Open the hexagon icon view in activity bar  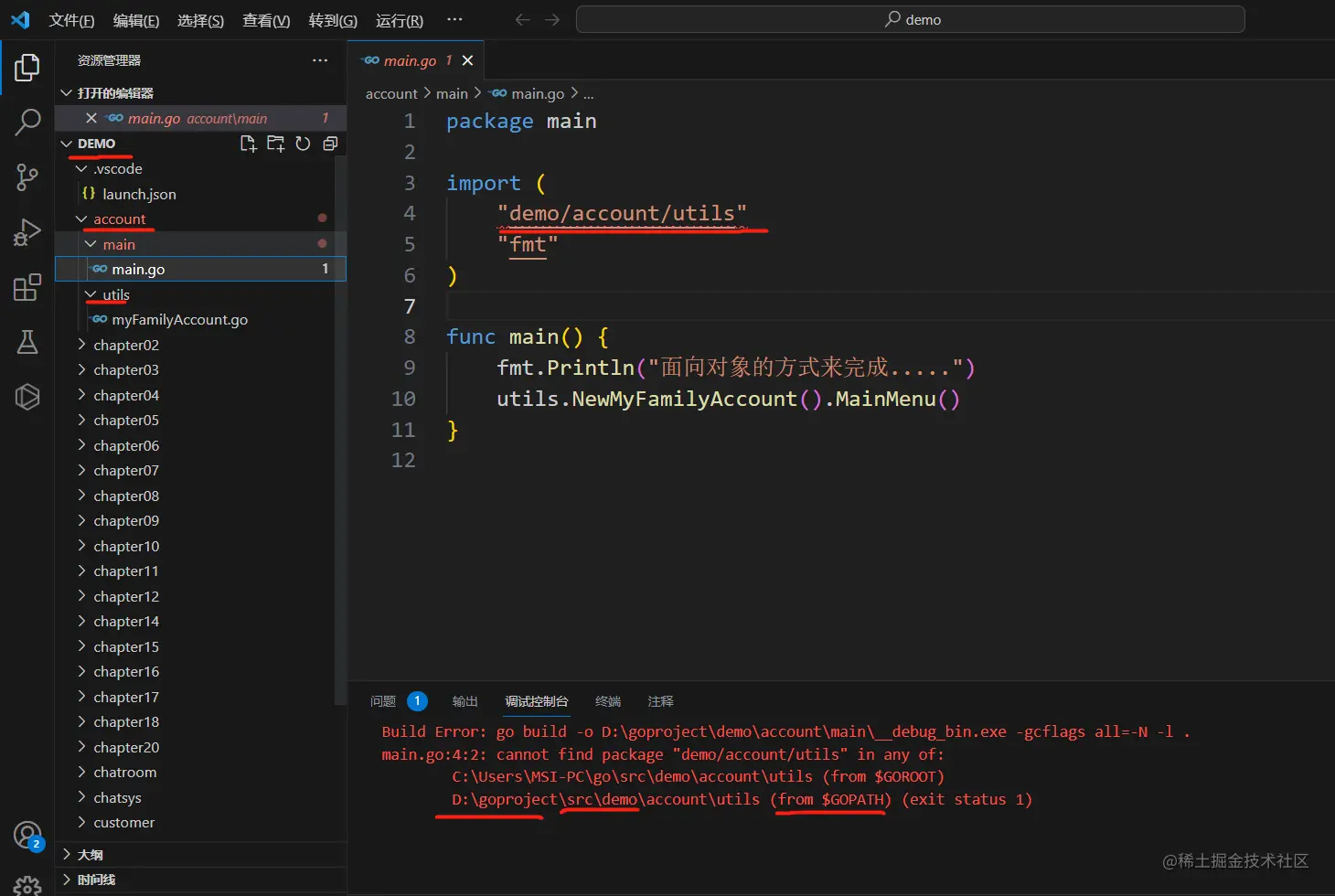click(x=27, y=397)
